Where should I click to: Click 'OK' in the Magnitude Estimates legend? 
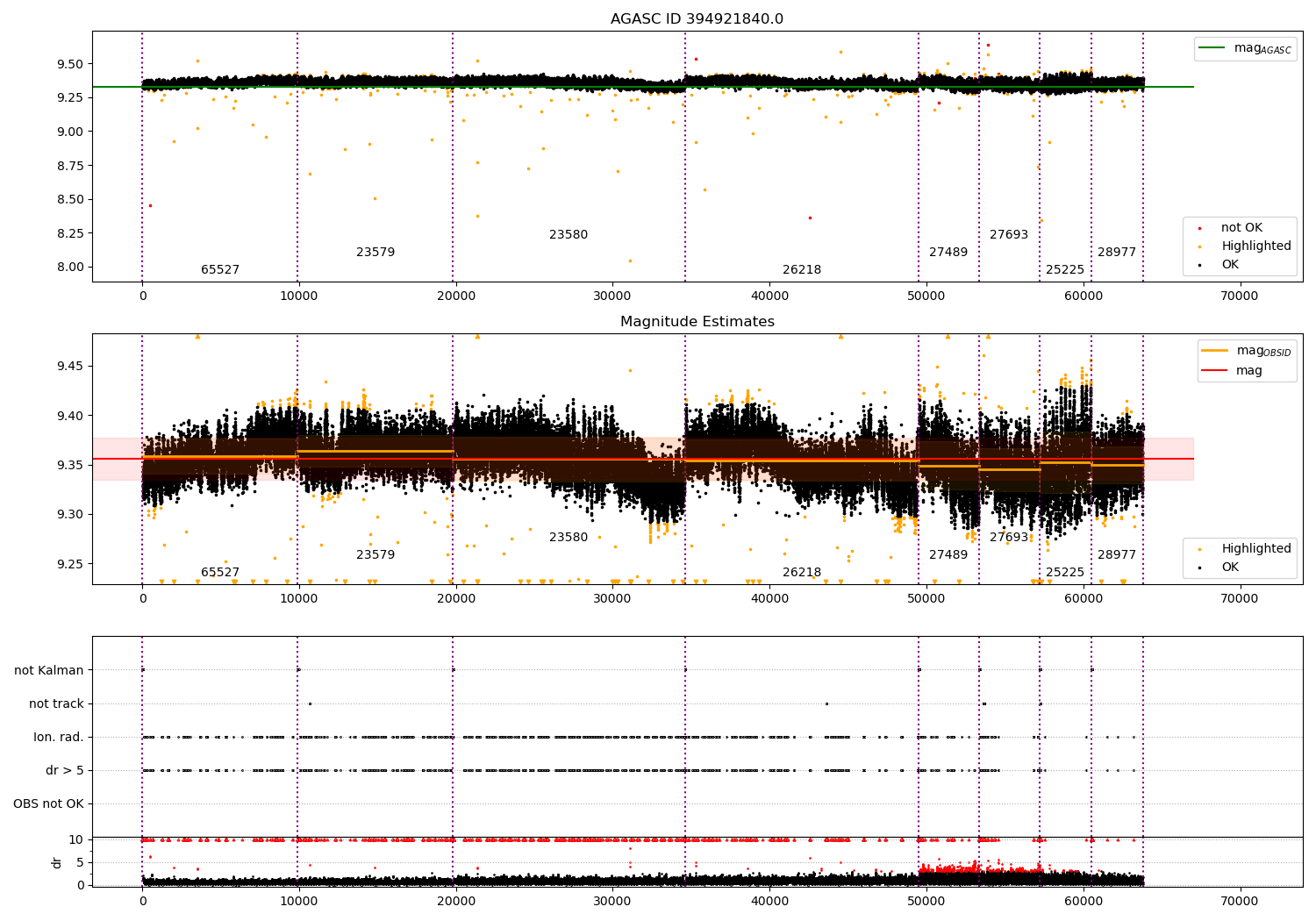coord(1230,568)
